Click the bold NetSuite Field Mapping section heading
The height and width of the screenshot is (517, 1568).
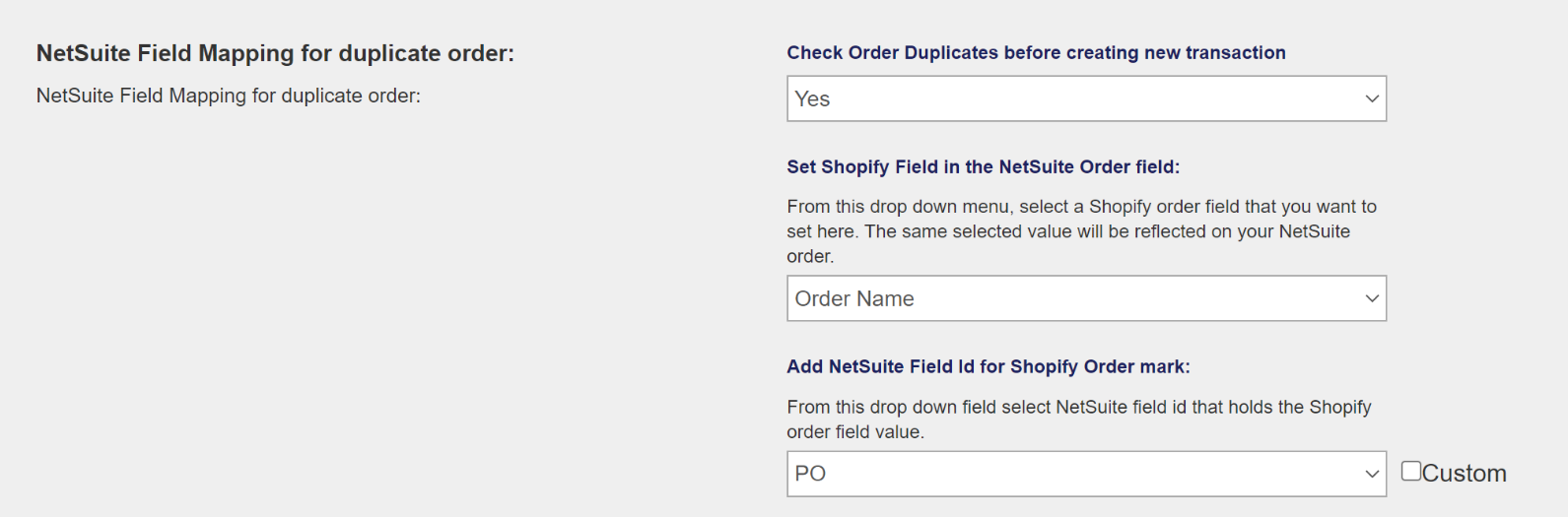coord(275,53)
